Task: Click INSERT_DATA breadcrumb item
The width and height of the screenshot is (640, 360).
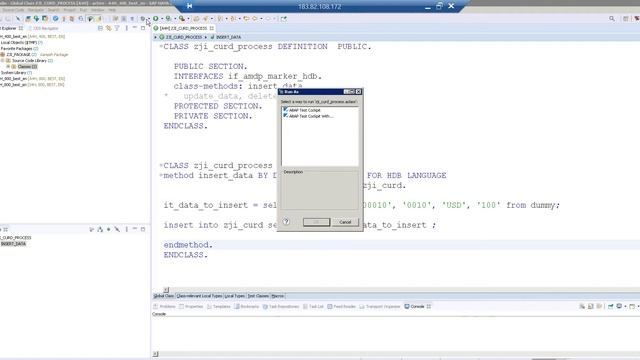Action: pos(226,37)
